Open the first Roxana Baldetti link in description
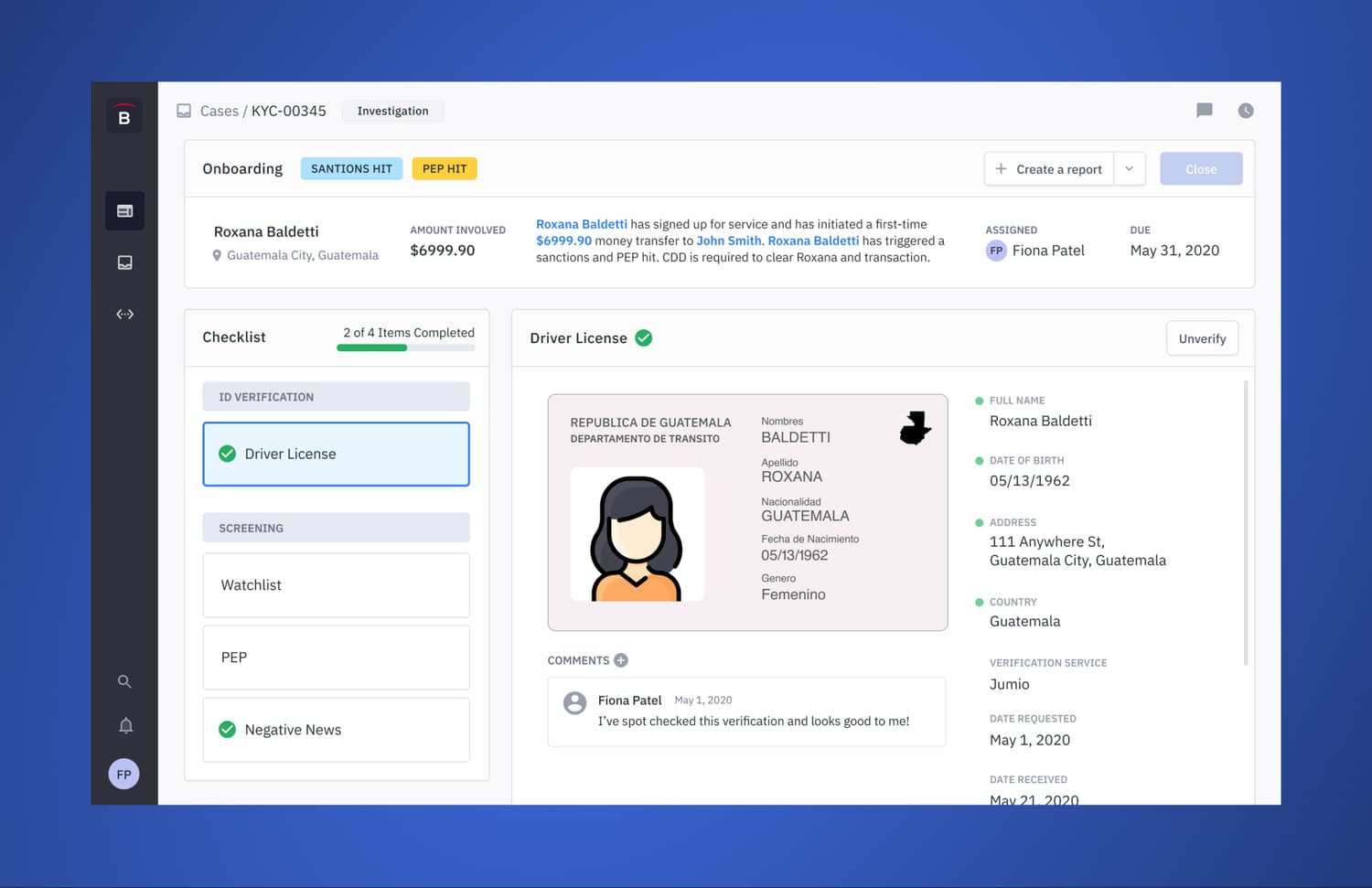The height and width of the screenshot is (888, 1372). pos(582,224)
